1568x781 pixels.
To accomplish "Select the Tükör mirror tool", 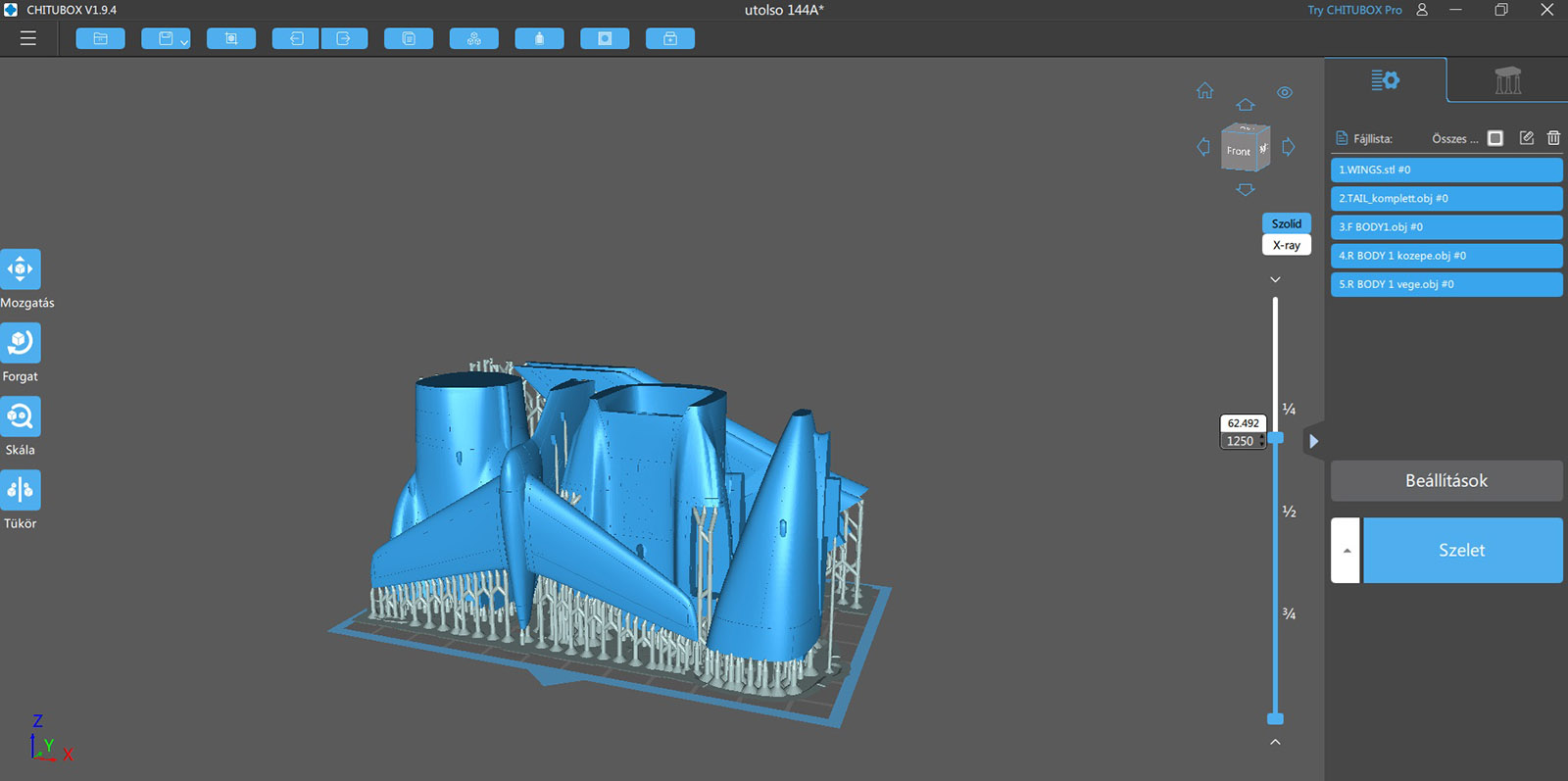I will point(21,489).
